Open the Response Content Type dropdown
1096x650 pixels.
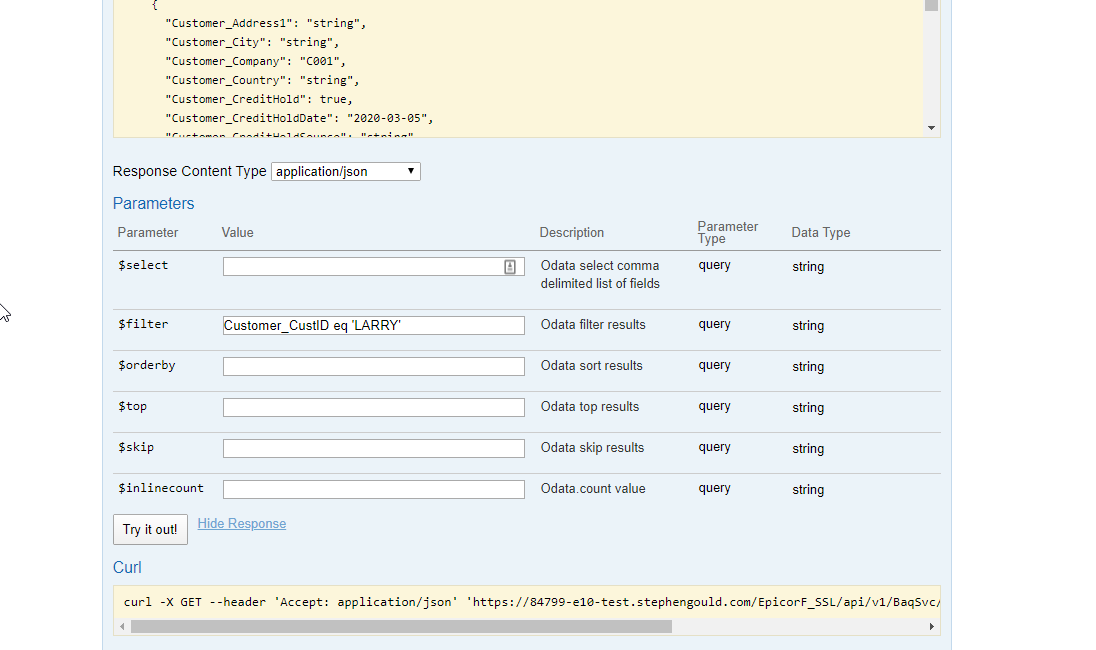(346, 171)
